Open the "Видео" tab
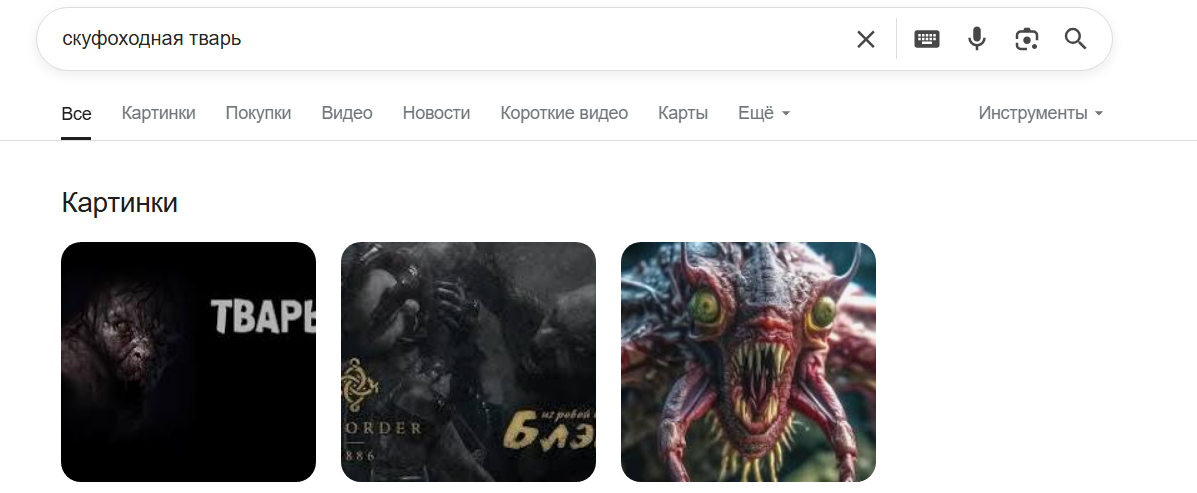1197x493 pixels. tap(347, 113)
